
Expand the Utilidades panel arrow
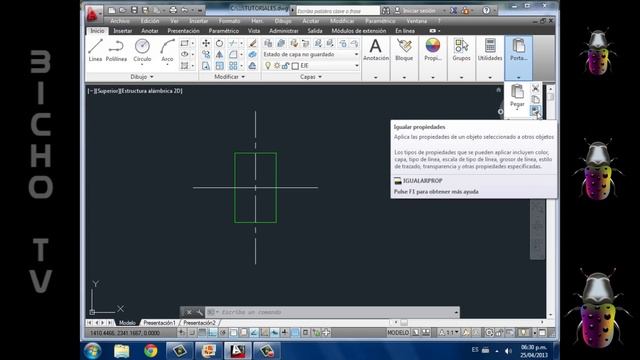click(490, 77)
